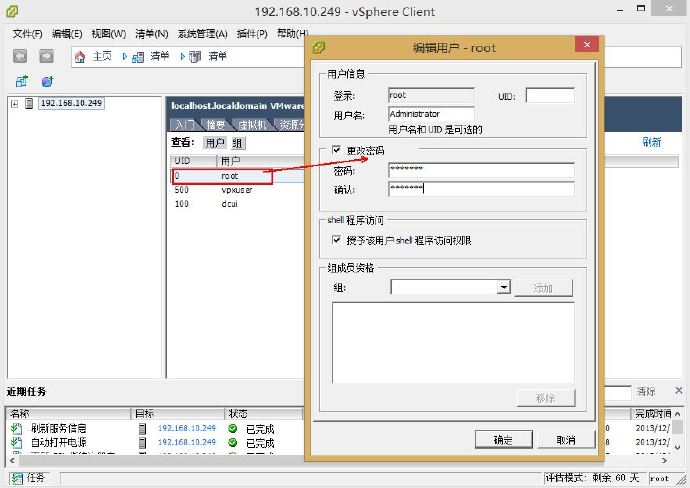Click the 确定 OK button
The width and height of the screenshot is (690, 488).
pos(503,439)
